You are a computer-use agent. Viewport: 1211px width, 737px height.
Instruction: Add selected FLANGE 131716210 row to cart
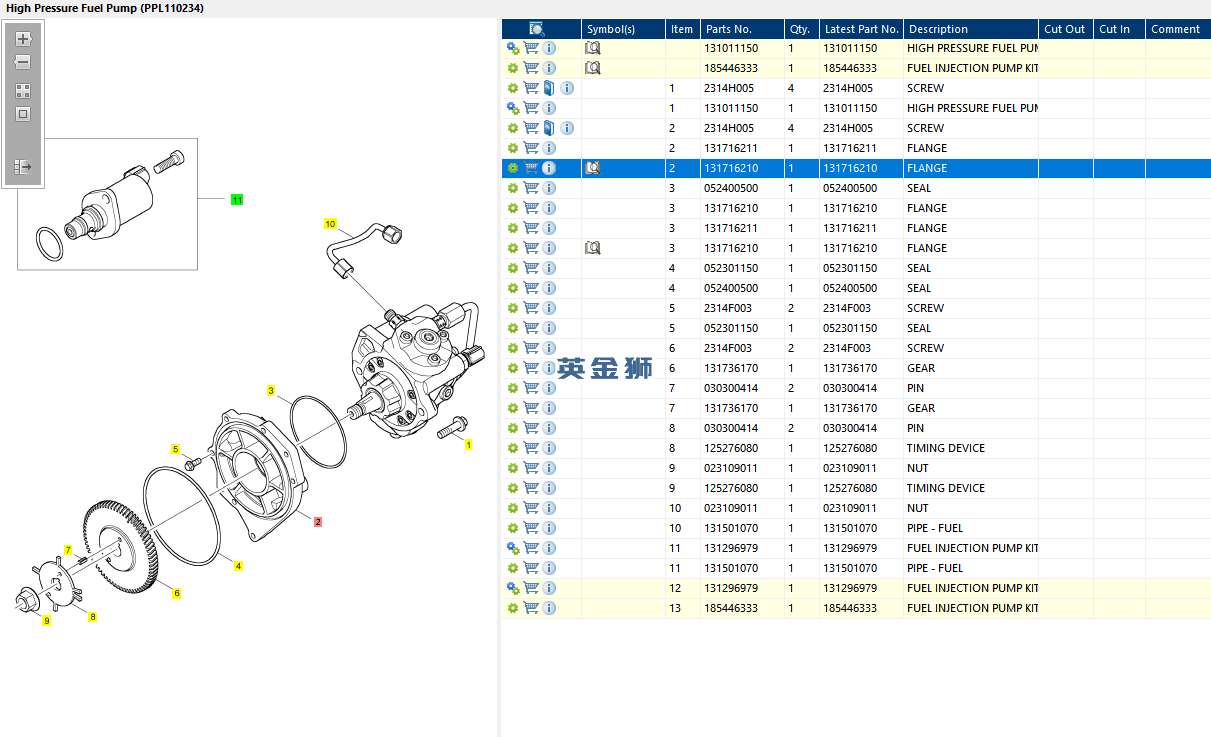531,168
